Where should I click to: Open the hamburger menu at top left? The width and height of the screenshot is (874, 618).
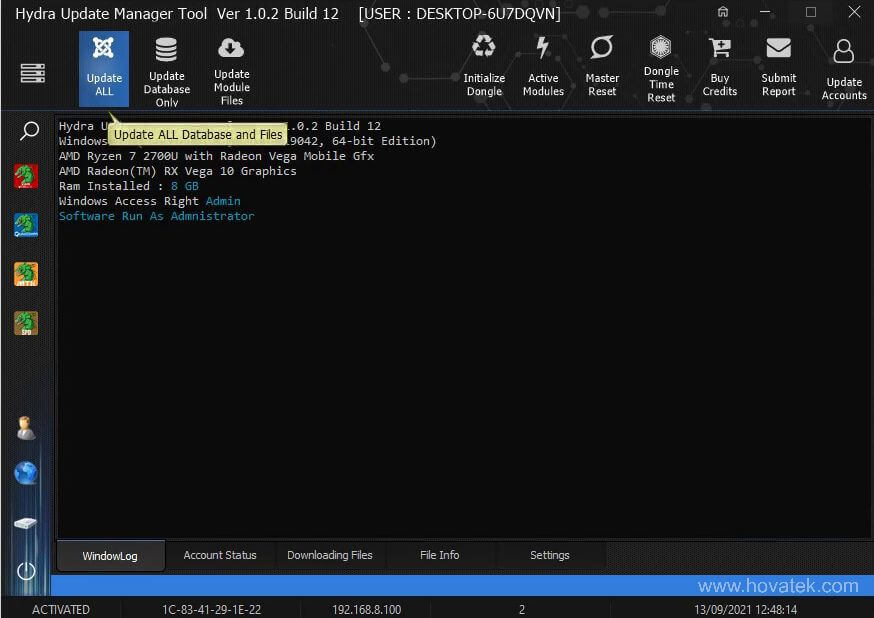coord(32,73)
